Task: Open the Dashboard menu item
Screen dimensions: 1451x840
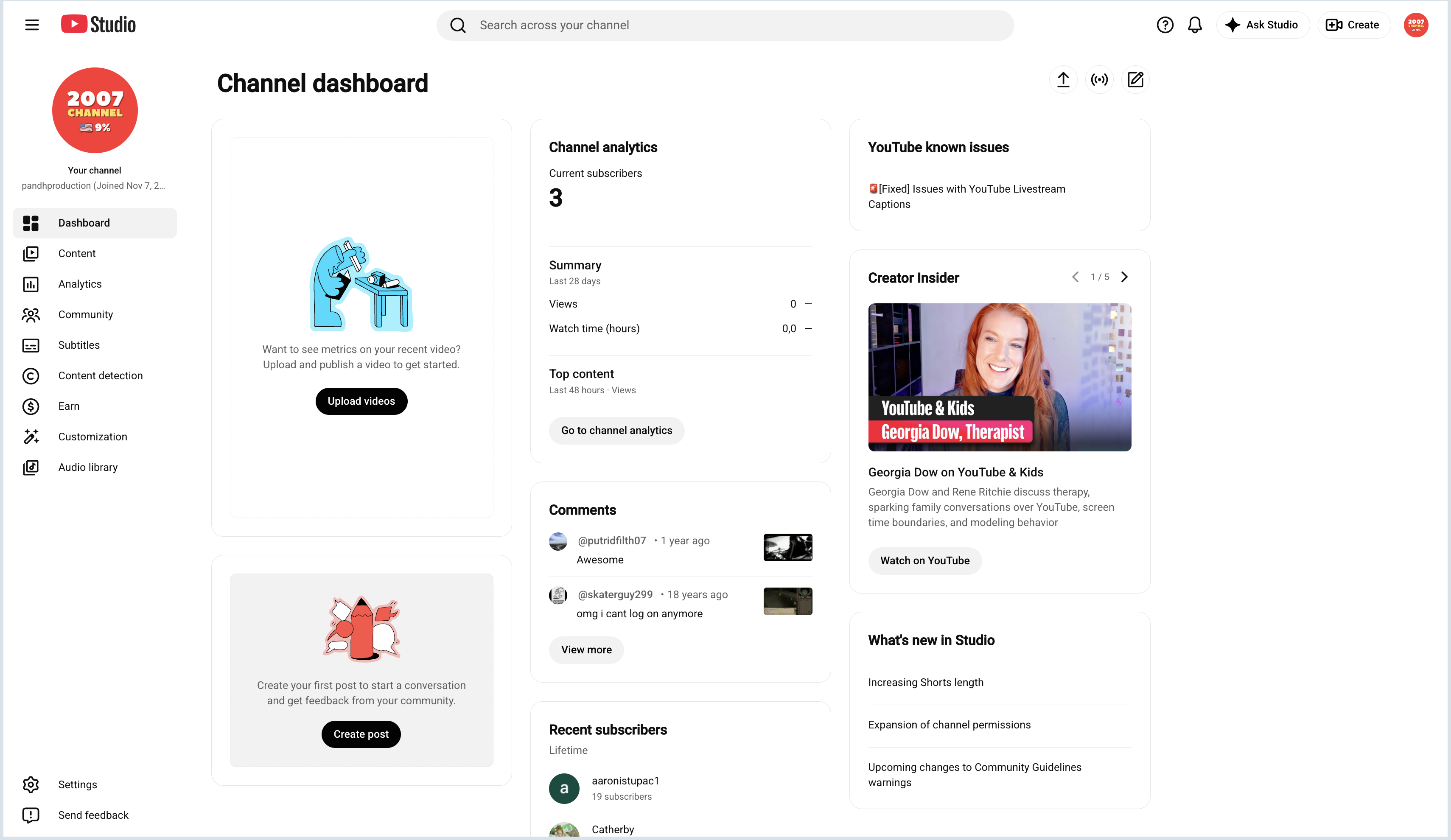Action: click(95, 223)
